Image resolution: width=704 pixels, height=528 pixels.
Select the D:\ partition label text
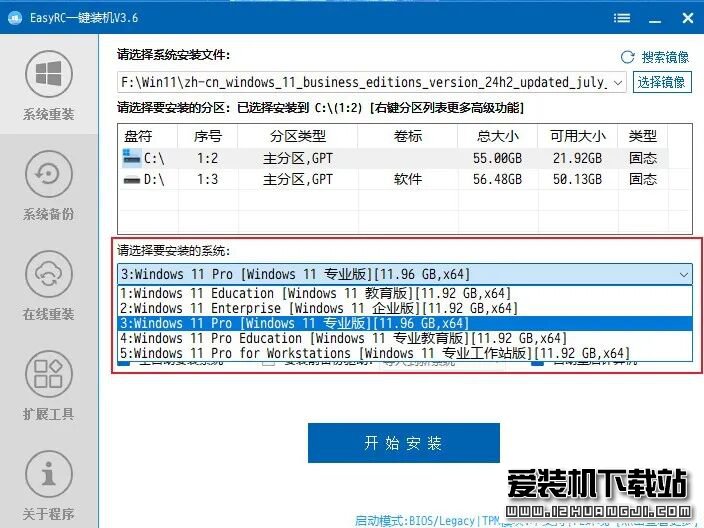[154, 180]
